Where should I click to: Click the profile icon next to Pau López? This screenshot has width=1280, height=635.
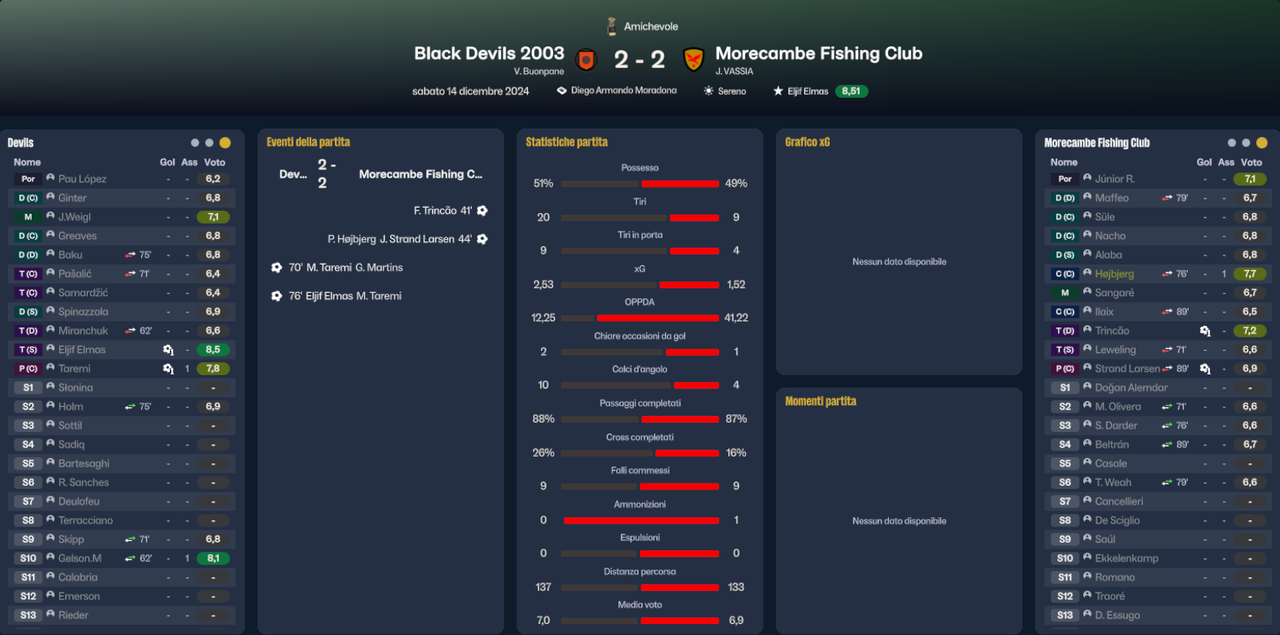pos(50,178)
